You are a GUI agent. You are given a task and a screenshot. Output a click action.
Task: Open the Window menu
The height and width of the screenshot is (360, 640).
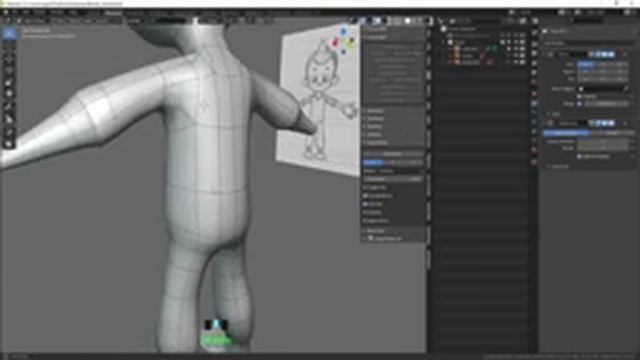[x=57, y=13]
